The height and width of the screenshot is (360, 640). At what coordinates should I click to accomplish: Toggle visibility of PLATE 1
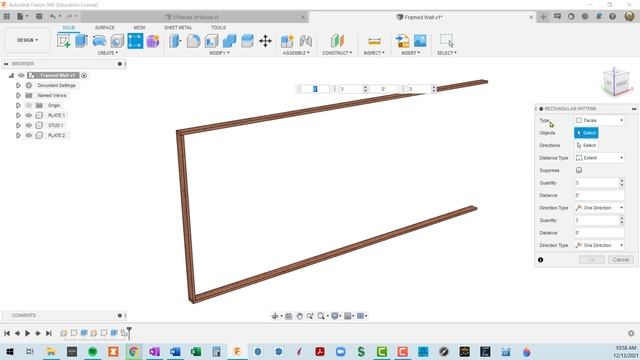[29, 116]
